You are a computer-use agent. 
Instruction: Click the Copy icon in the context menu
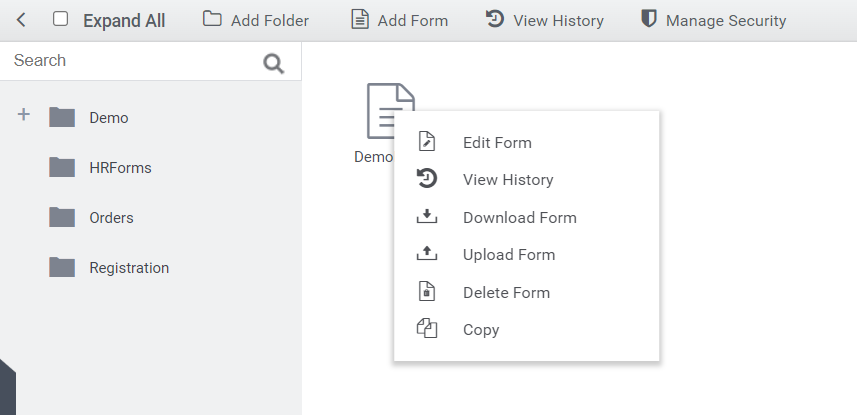427,329
